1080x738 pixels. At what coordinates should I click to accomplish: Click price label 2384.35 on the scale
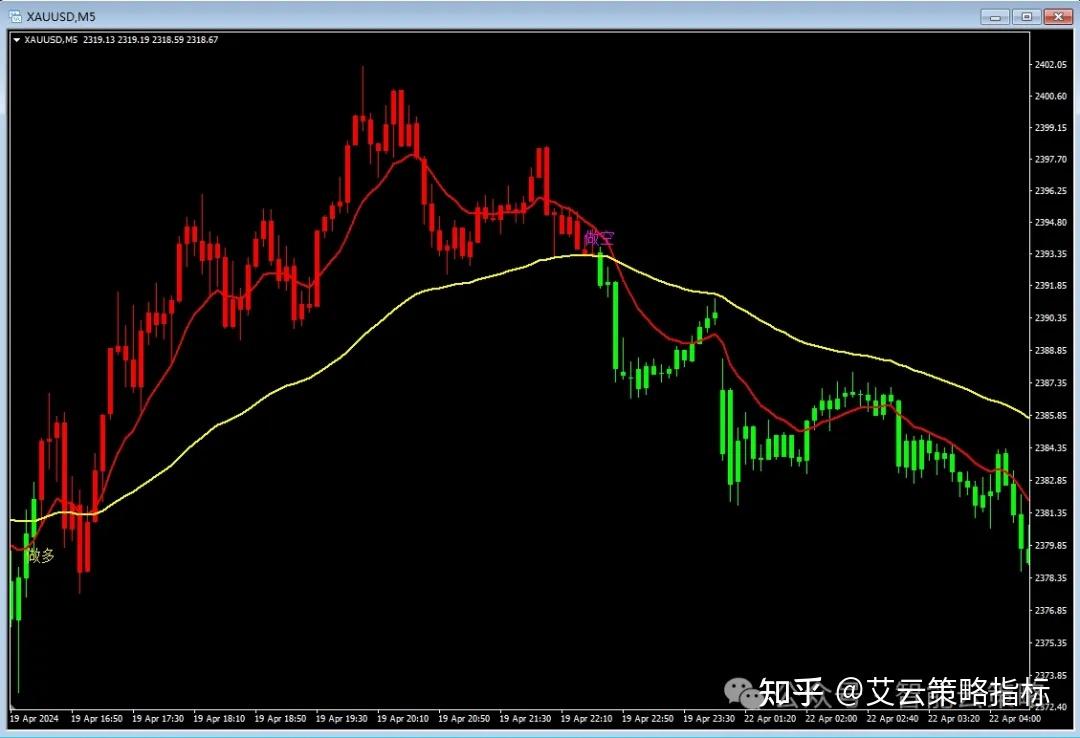click(1050, 448)
